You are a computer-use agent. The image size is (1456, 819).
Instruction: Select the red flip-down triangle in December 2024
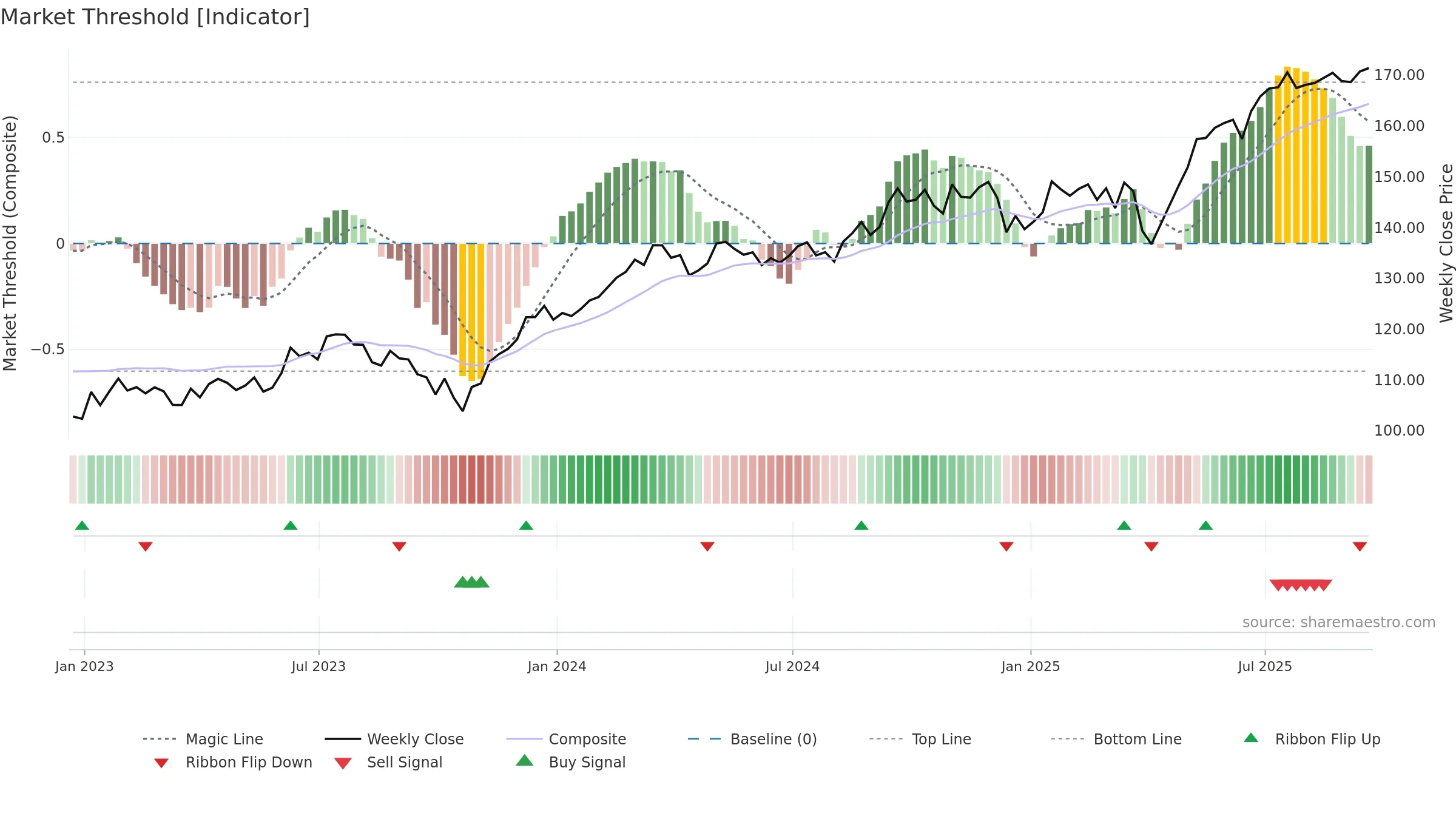(x=1006, y=547)
